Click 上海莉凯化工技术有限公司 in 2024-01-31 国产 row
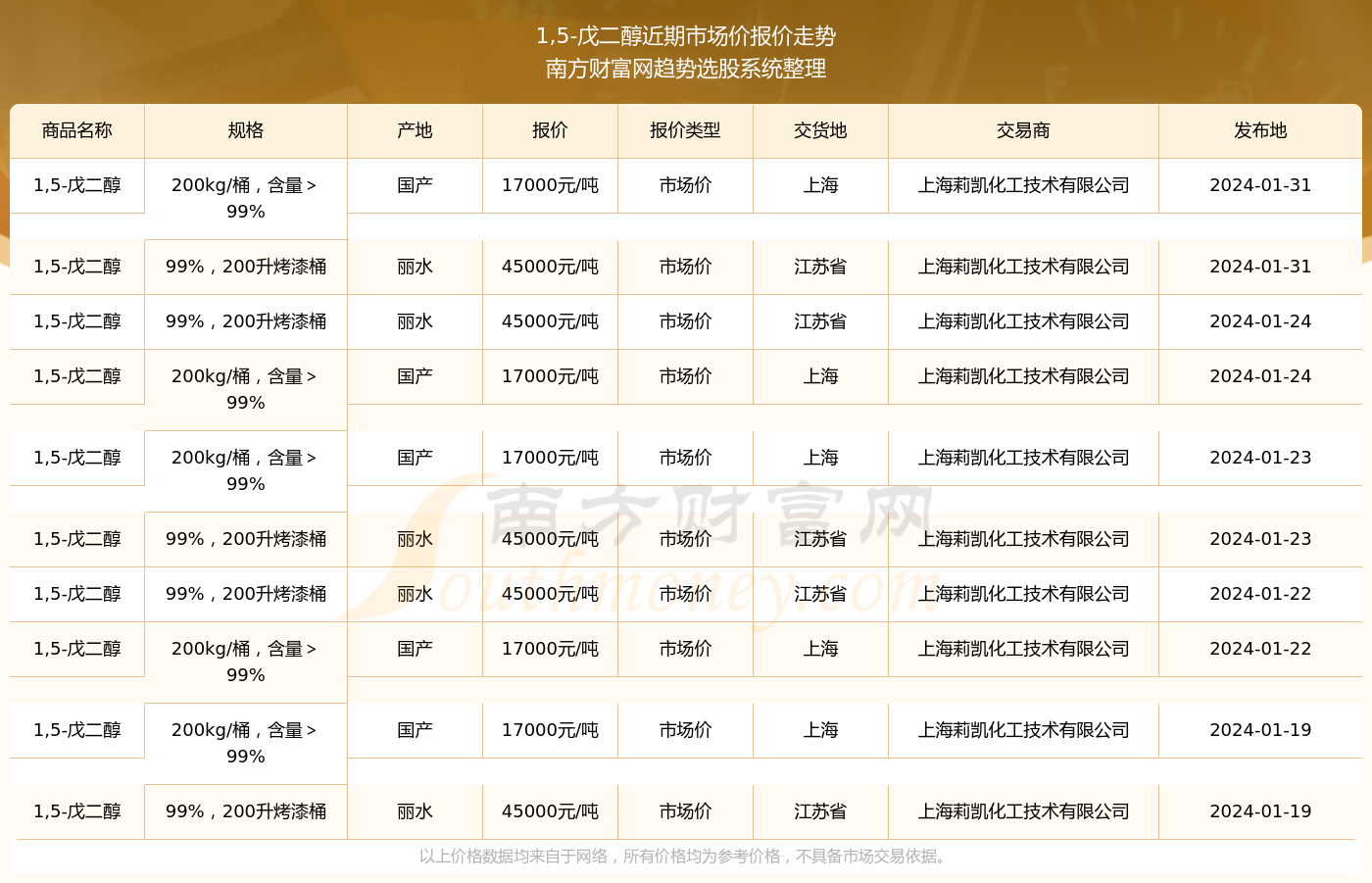This screenshot has width=1372, height=883. pos(1023,185)
